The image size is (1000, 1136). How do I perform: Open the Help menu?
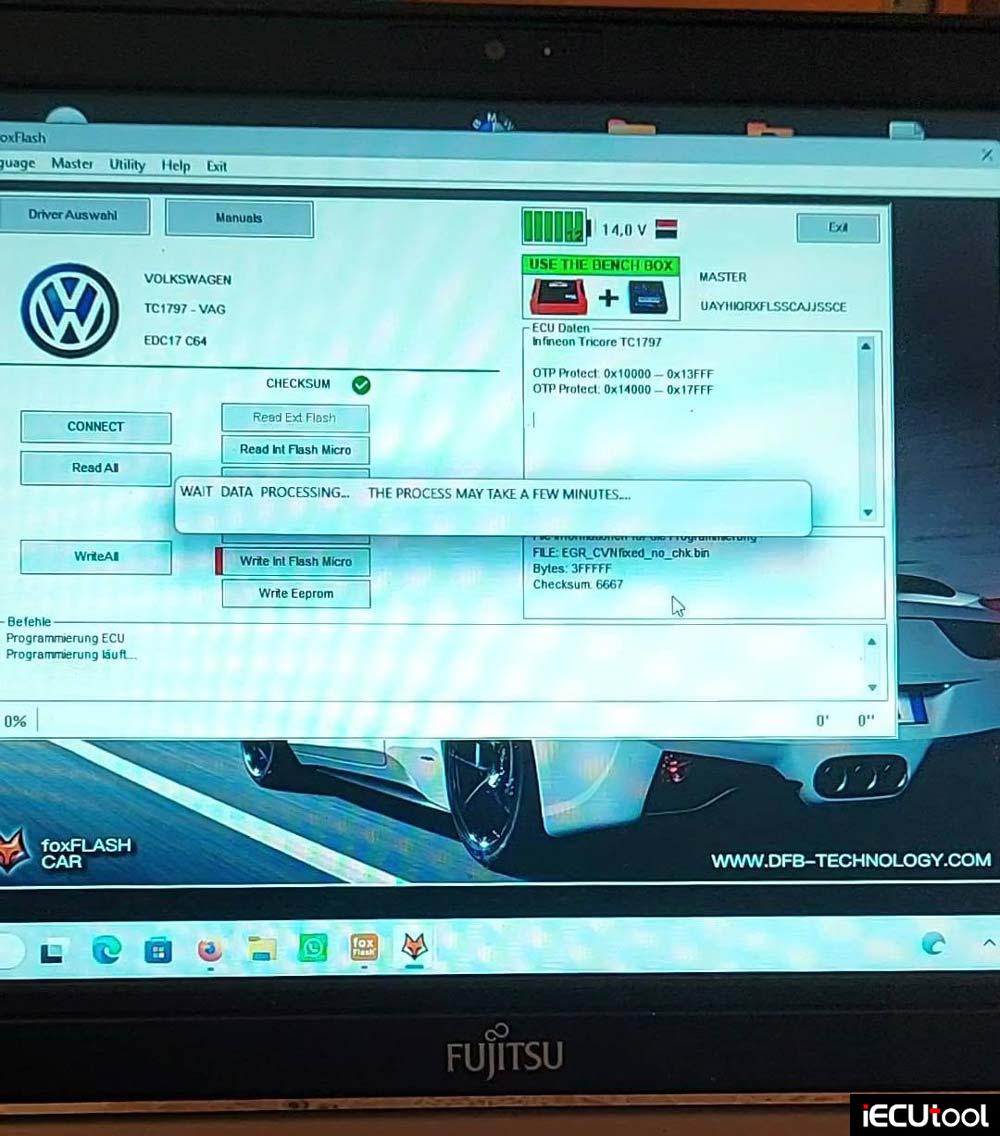click(175, 166)
